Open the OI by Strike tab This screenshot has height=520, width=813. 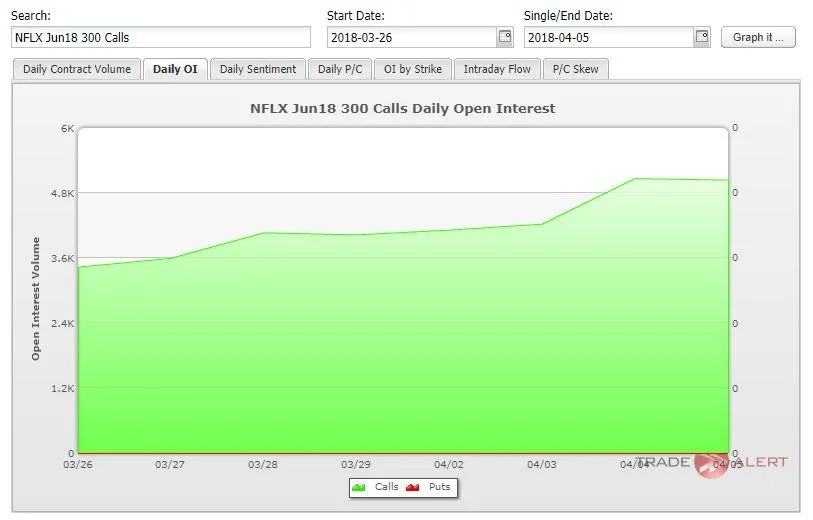413,69
